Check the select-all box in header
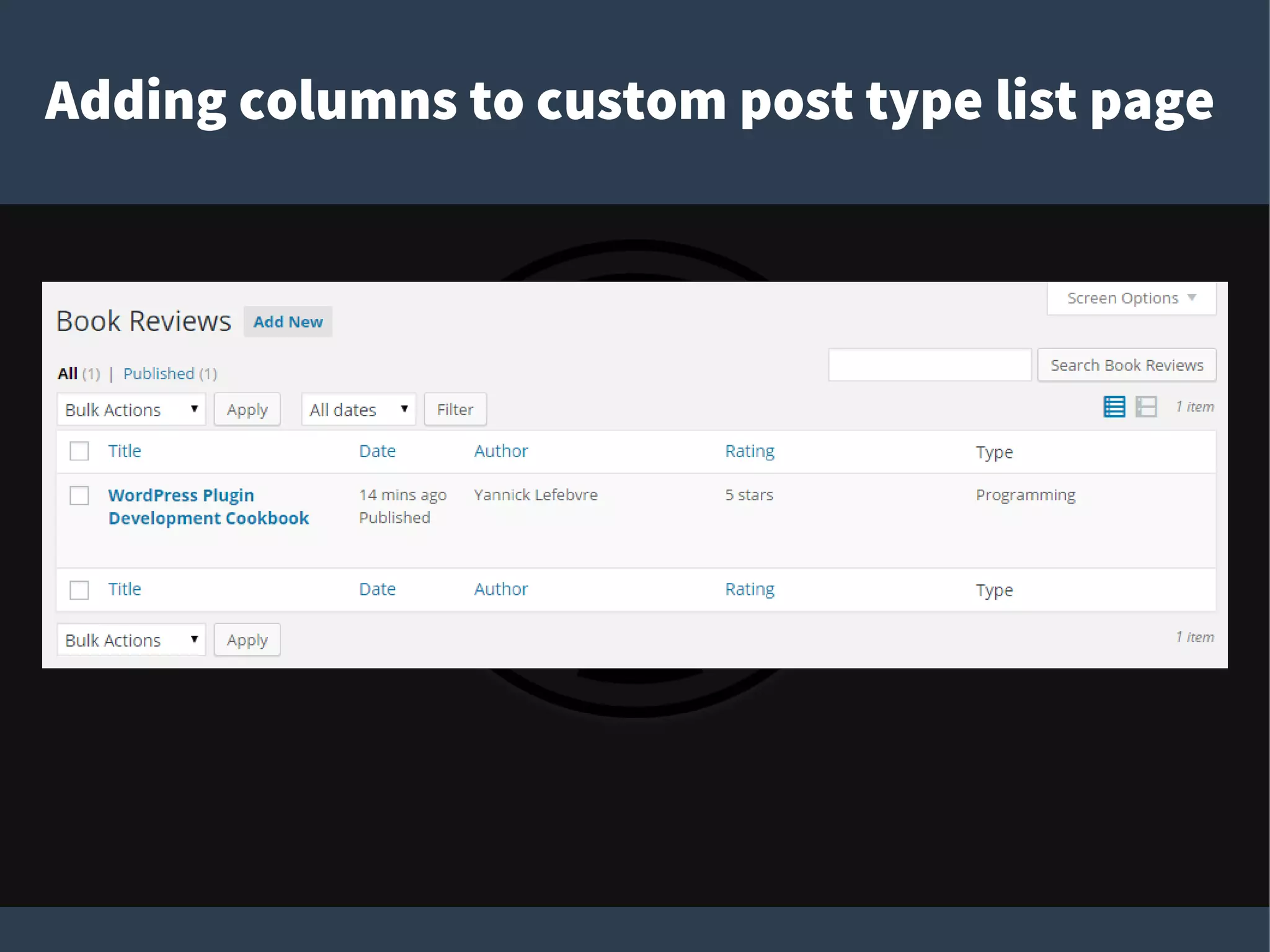 pyautogui.click(x=79, y=451)
